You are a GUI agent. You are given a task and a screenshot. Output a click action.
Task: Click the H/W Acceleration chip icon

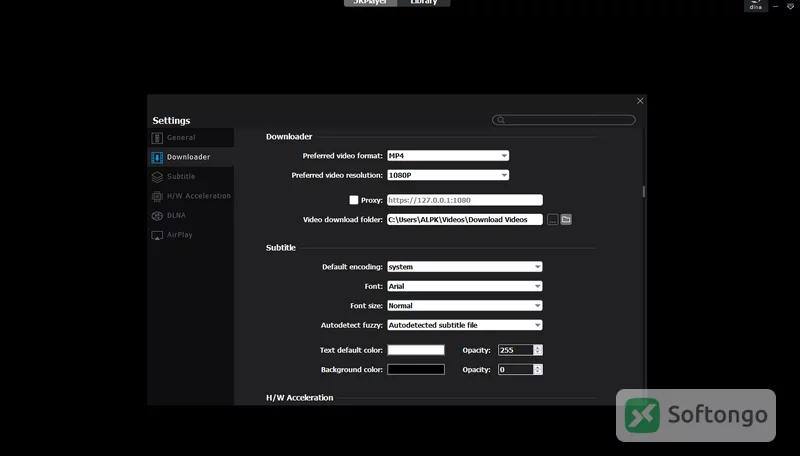(157, 196)
